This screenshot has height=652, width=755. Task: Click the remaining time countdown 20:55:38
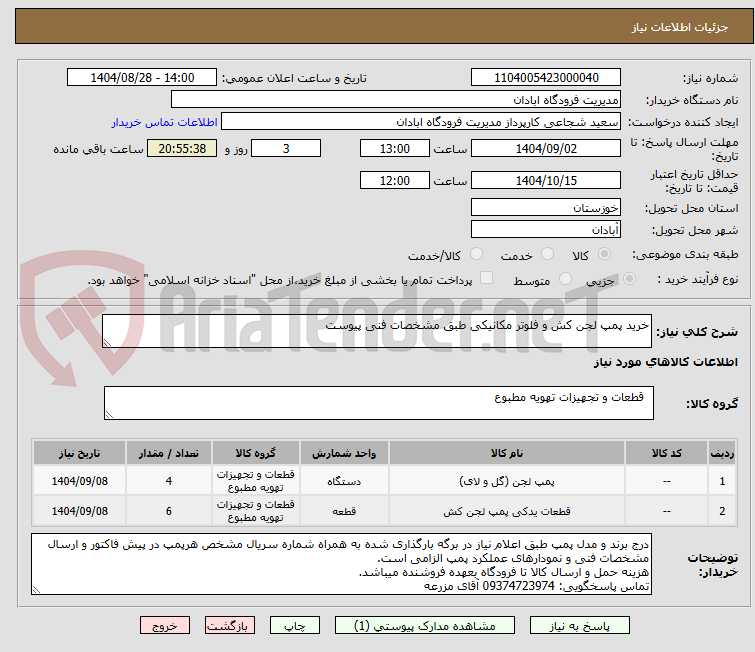[x=182, y=148]
